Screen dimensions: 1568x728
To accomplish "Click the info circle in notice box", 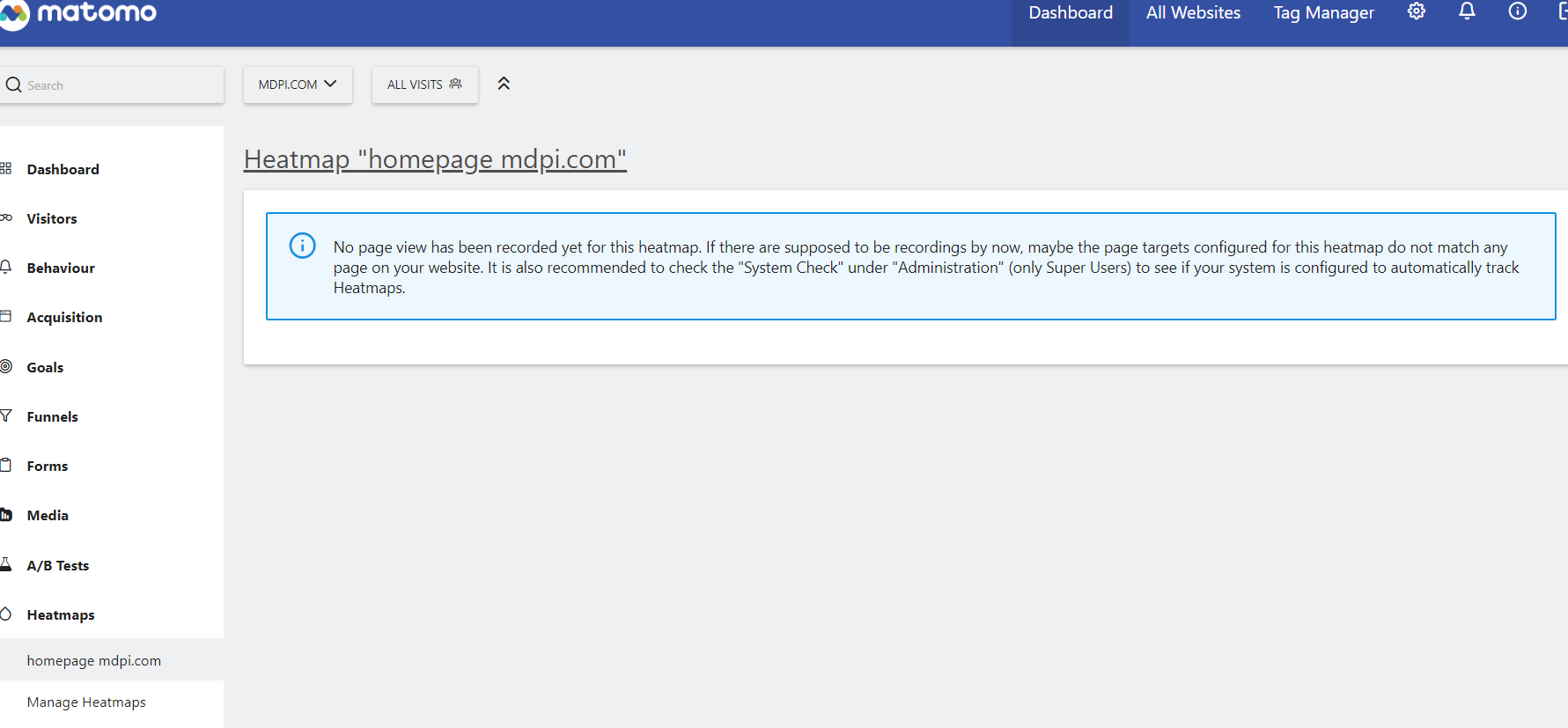I will pos(302,246).
